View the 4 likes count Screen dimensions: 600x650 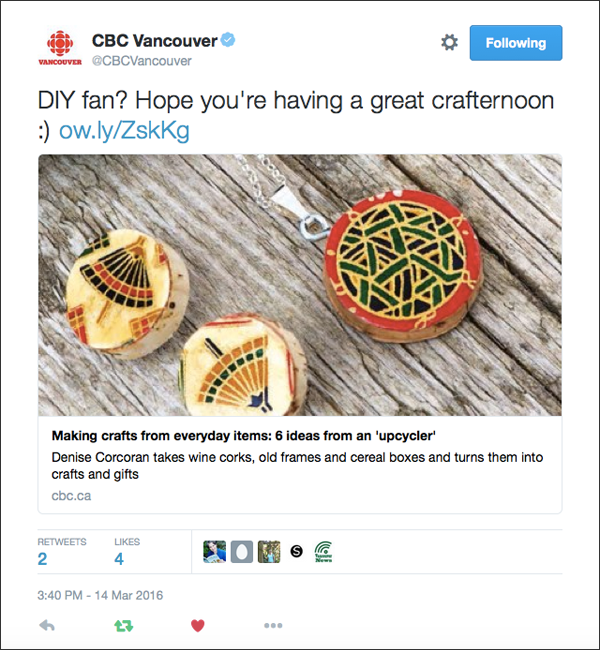click(x=119, y=559)
